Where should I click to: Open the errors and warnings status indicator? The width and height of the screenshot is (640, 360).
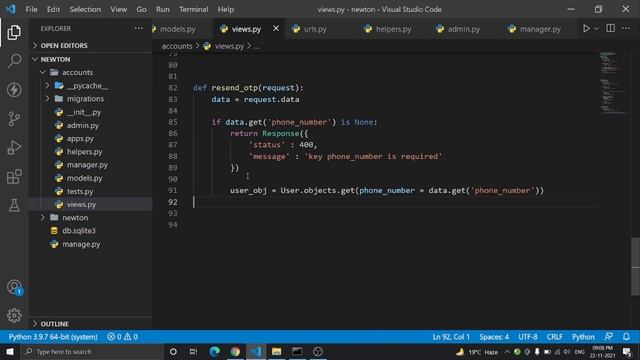click(122, 337)
